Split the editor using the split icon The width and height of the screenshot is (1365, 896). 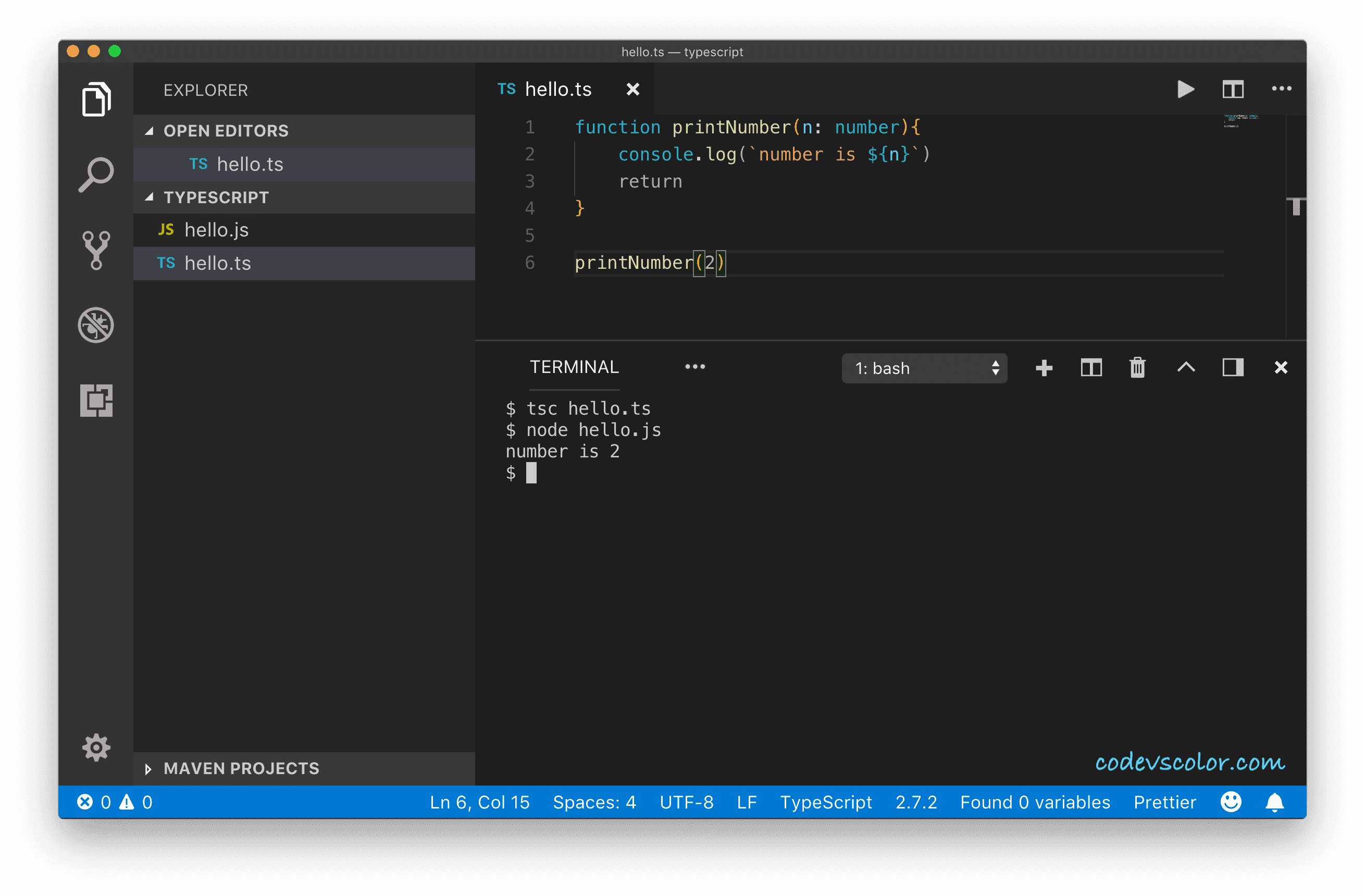point(1233,89)
